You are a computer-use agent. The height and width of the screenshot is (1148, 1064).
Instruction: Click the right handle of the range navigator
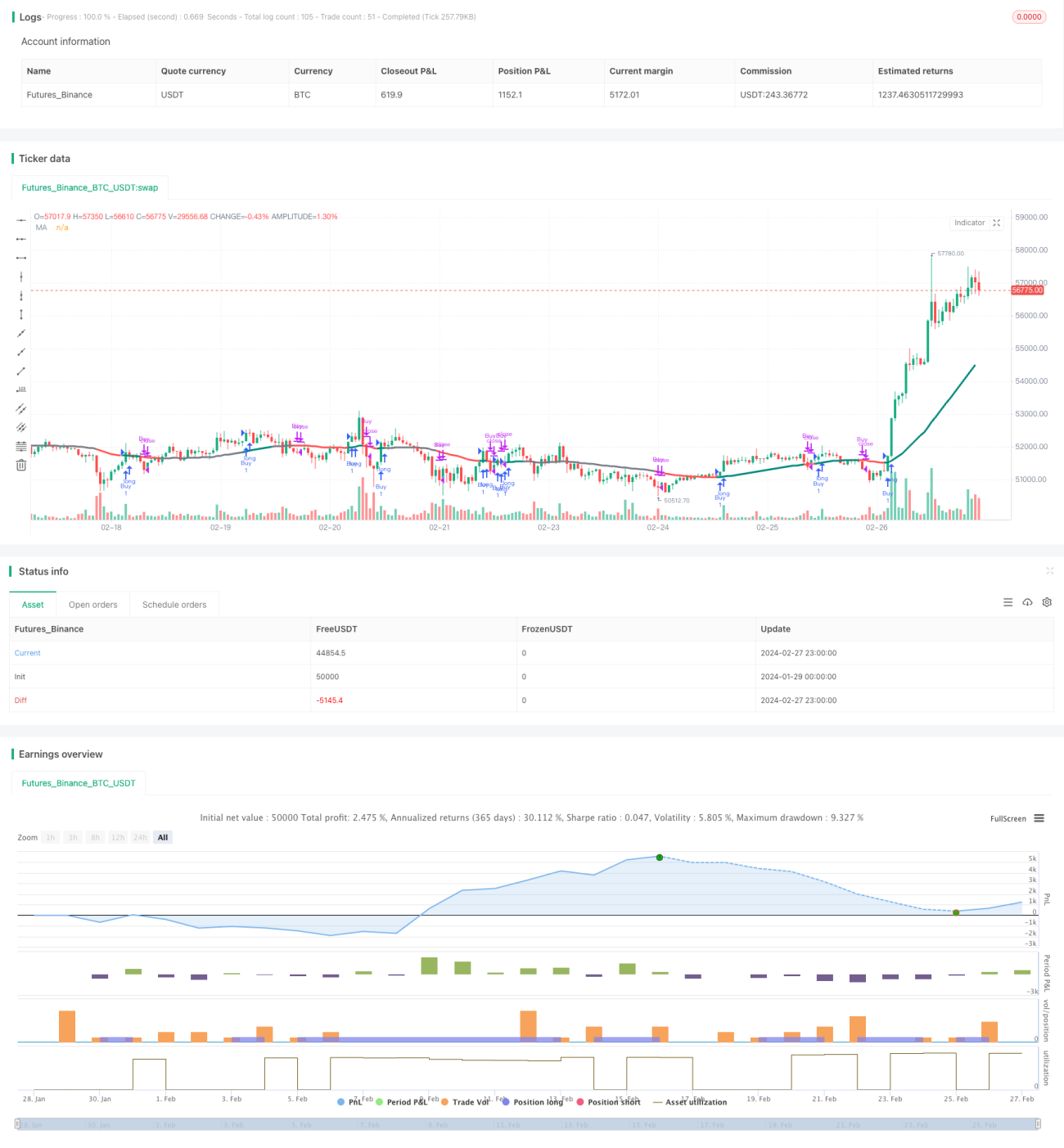pos(1038,1124)
